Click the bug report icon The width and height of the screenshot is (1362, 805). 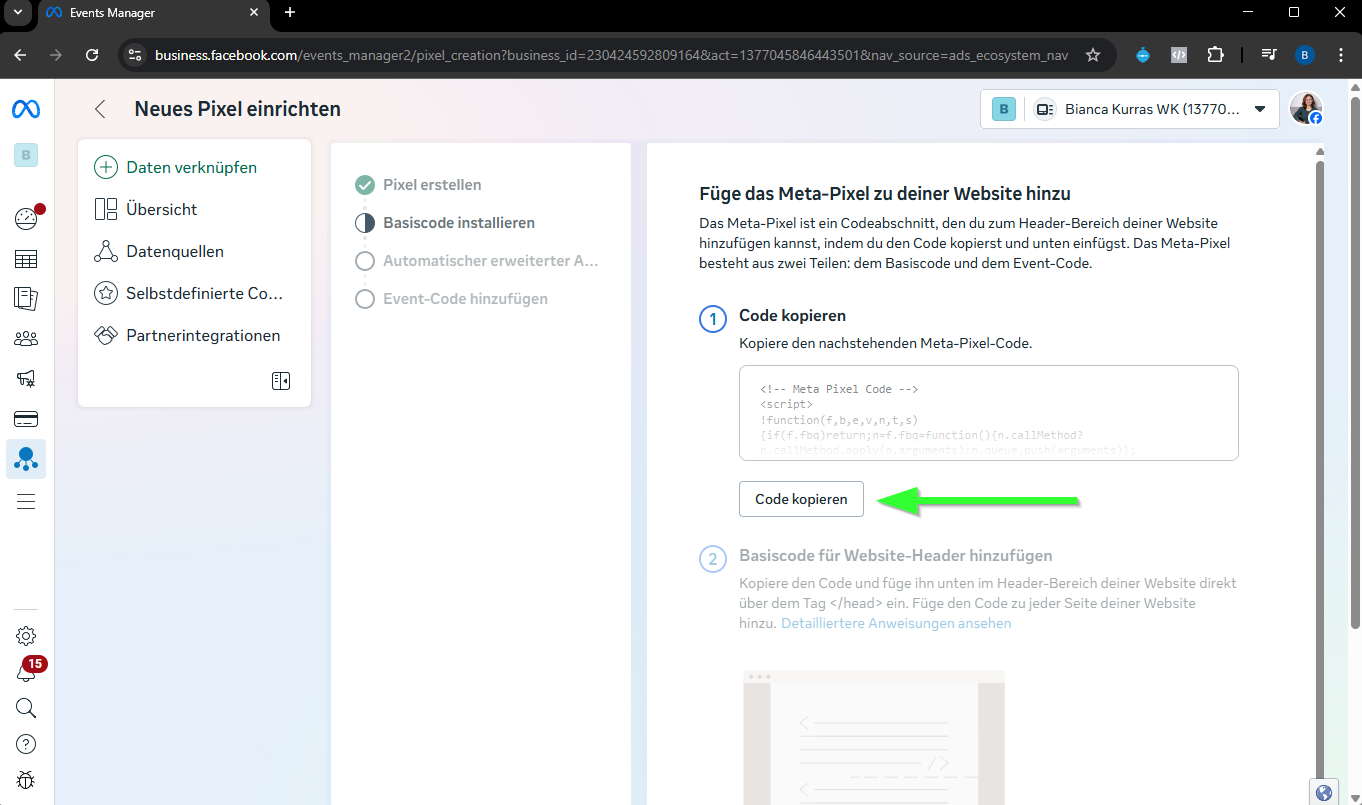pos(26,780)
